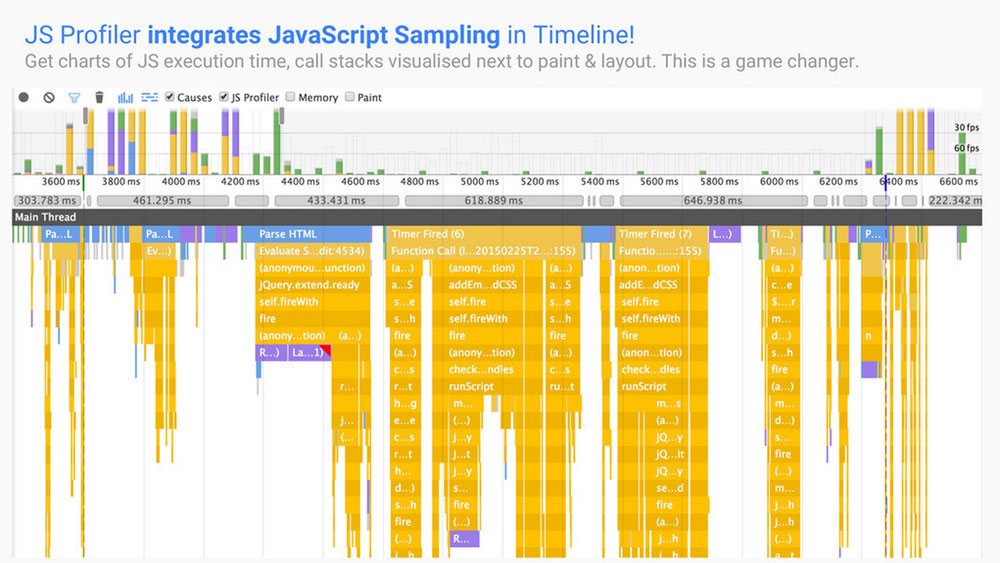
Task: Select the 461.295 ms frame bar
Action: click(163, 200)
